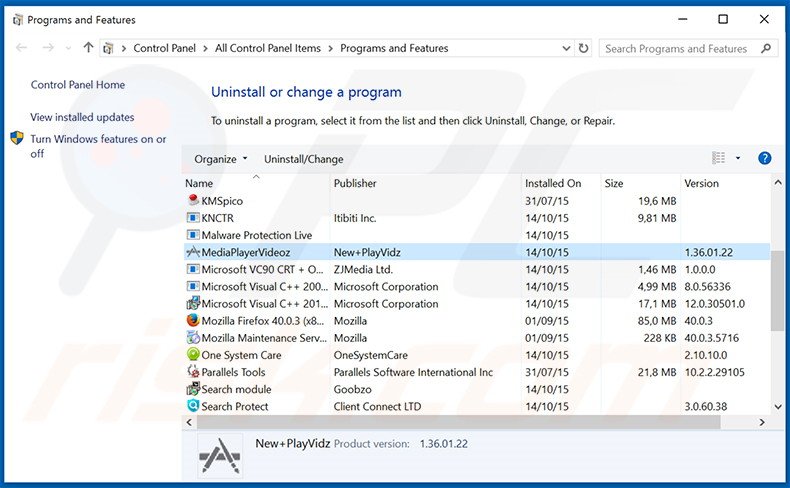This screenshot has width=790, height=488.
Task: Select the Itibiti Inc. publisher cell
Action: pyautogui.click(x=355, y=218)
